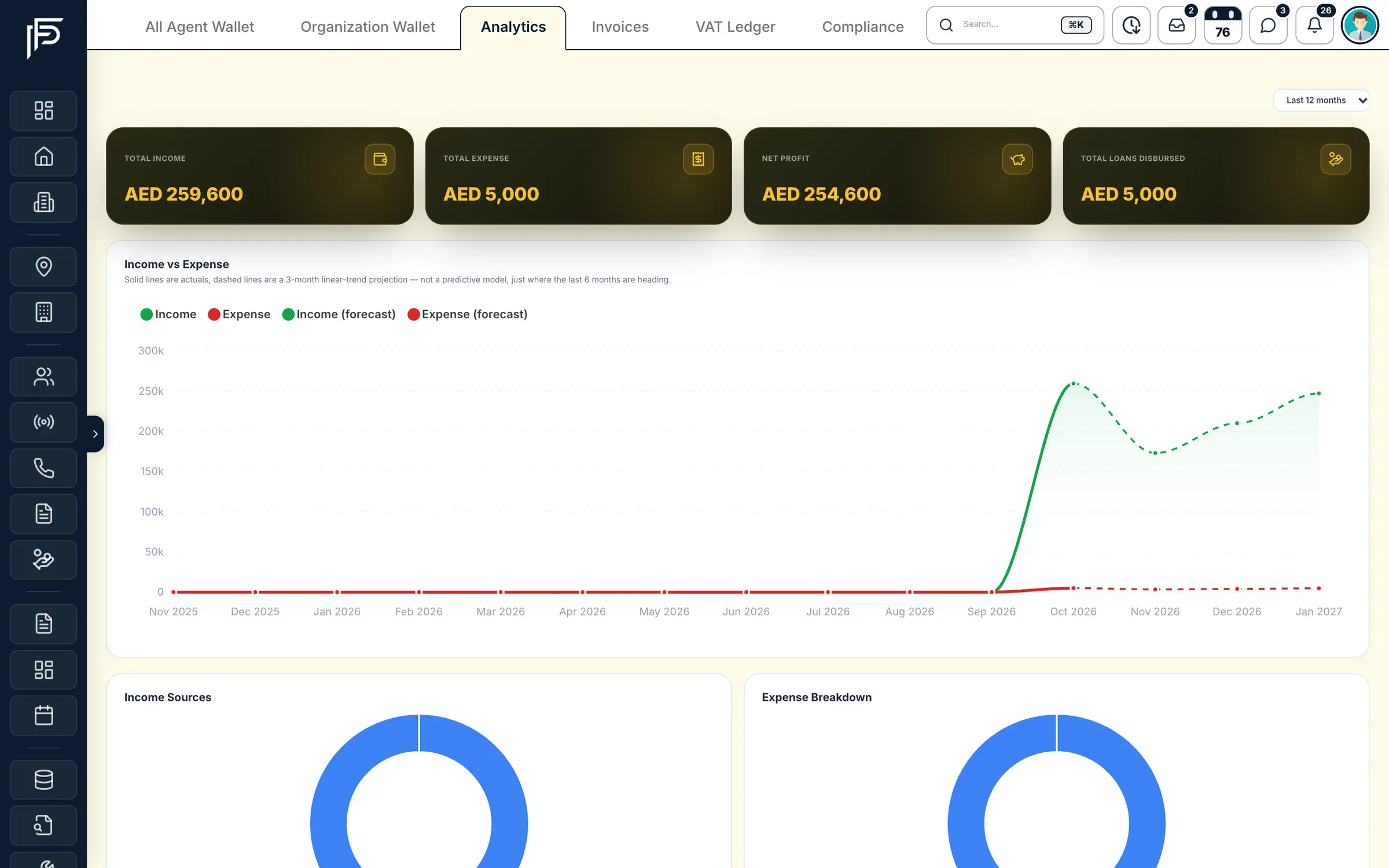The width and height of the screenshot is (1389, 868).
Task: Click the Jan 2027 income forecast data point
Action: click(1319, 393)
